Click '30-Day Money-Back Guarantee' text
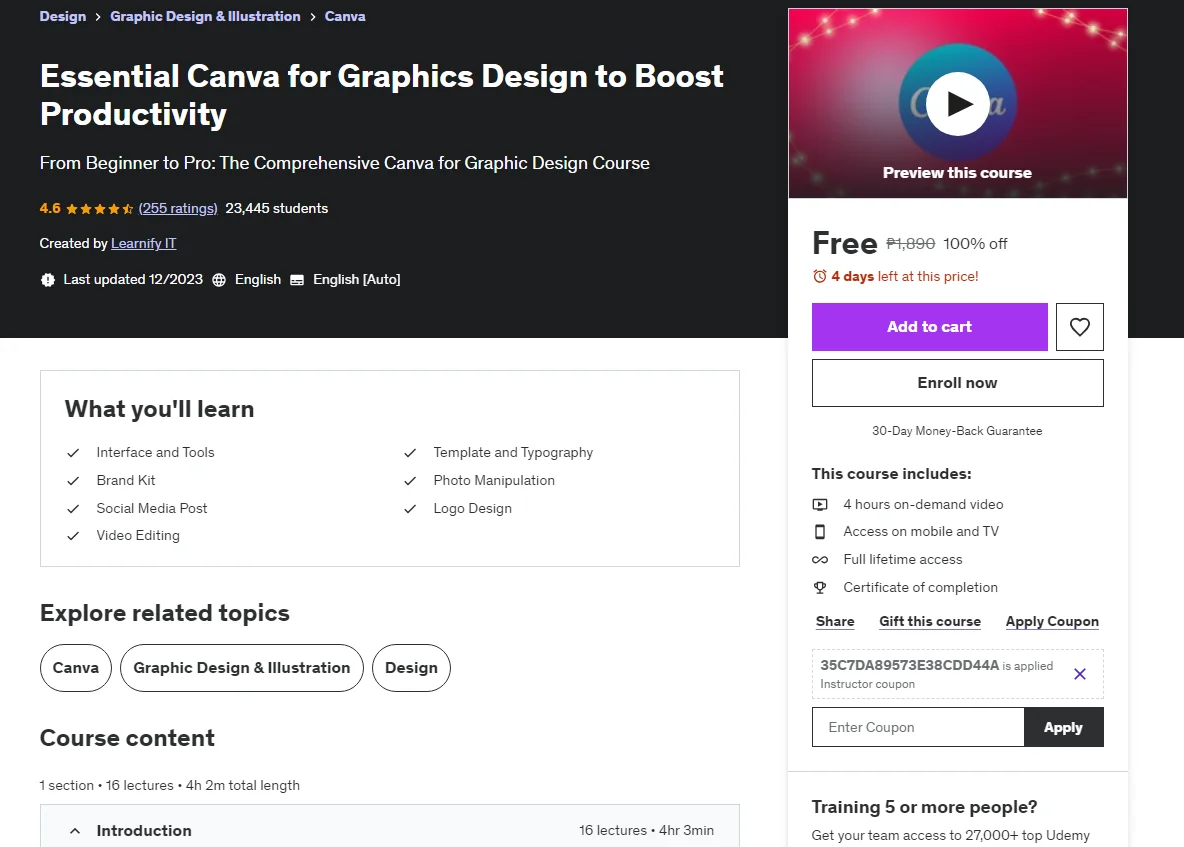This screenshot has width=1184, height=847. [957, 430]
